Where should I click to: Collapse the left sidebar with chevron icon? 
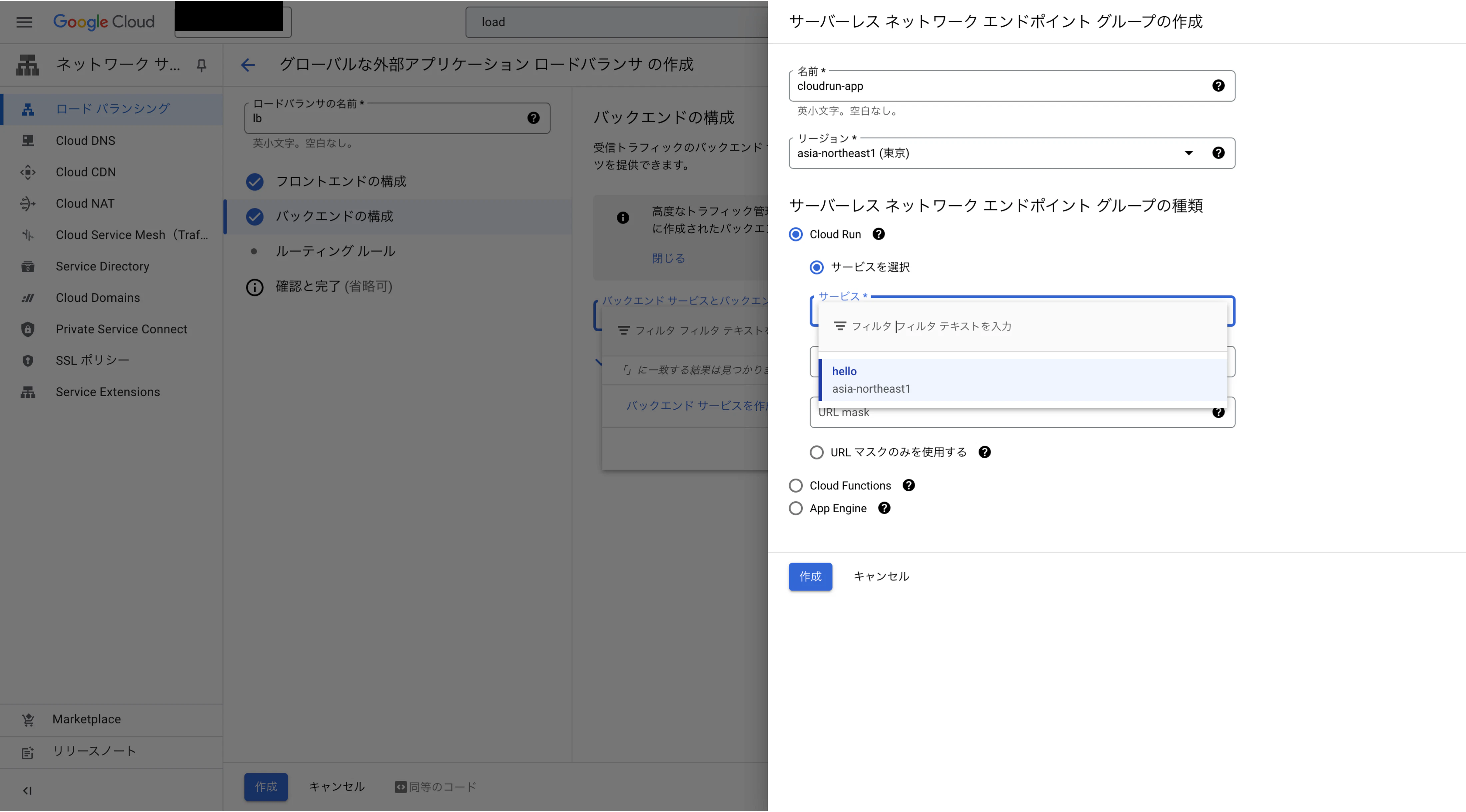(27, 790)
